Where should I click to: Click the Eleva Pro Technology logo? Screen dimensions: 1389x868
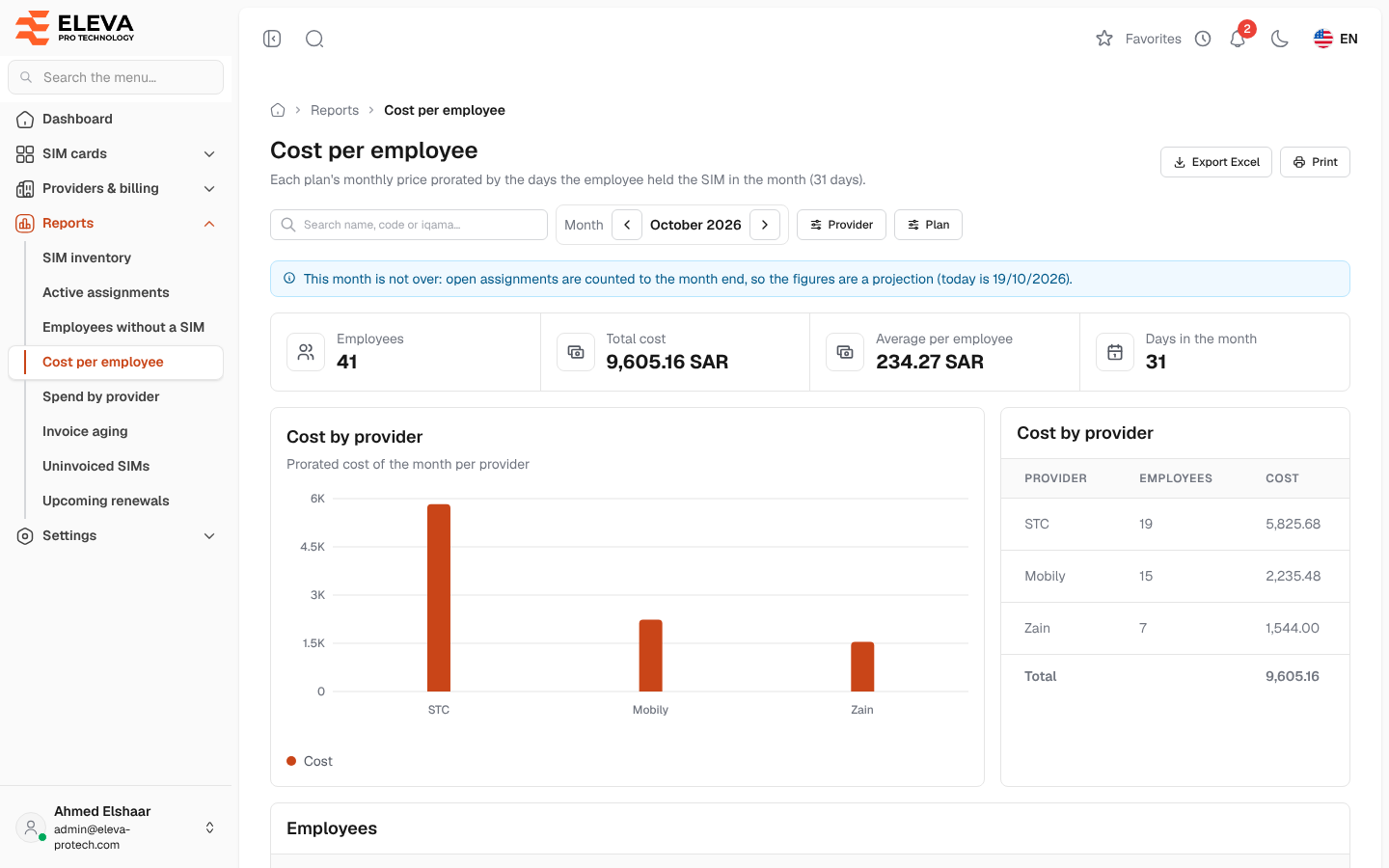coord(75,27)
